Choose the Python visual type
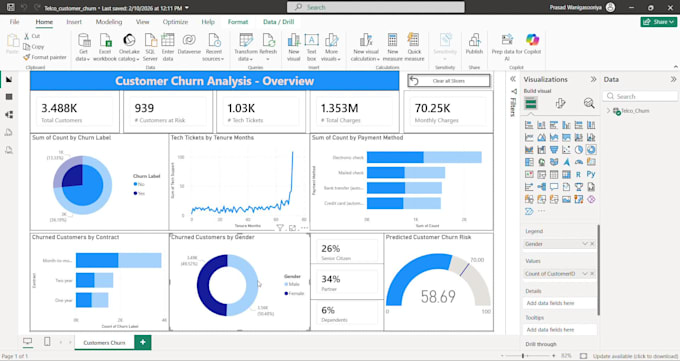680x361 pixels. [x=591, y=174]
